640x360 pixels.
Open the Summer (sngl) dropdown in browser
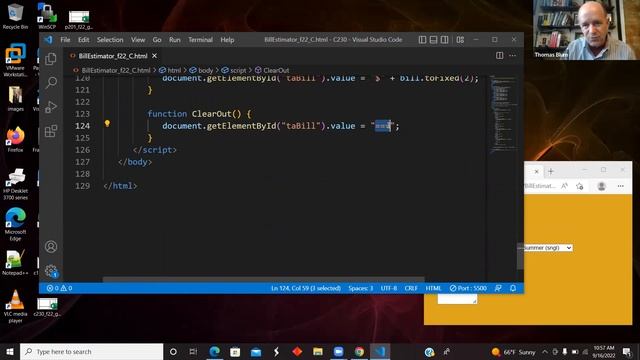coord(547,248)
